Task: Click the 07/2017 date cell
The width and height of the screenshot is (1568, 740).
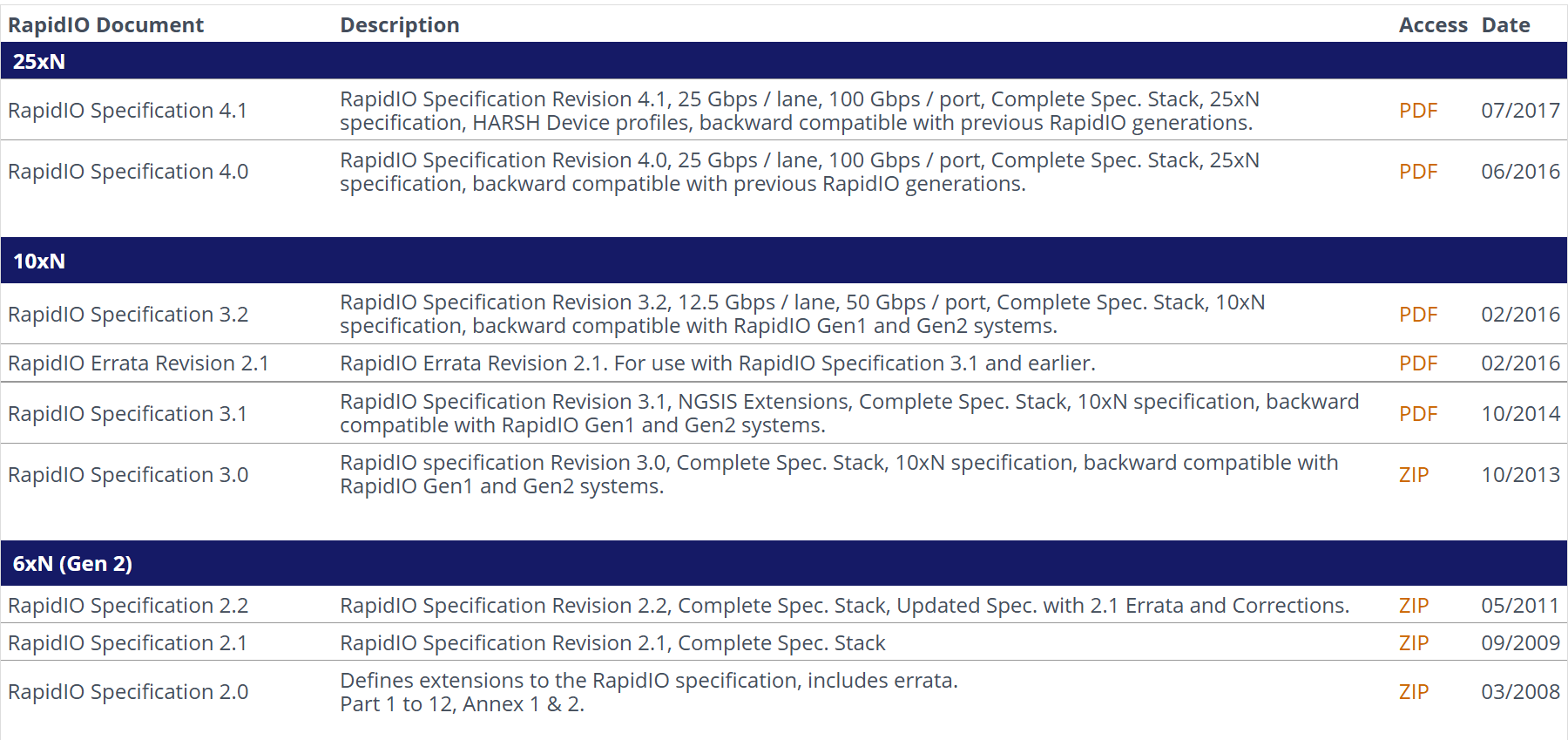Action: [1520, 111]
